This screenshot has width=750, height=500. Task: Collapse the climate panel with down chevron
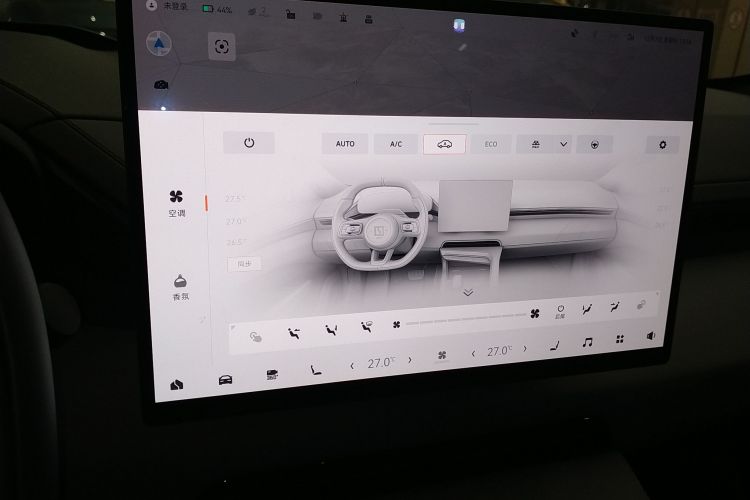(x=467, y=292)
